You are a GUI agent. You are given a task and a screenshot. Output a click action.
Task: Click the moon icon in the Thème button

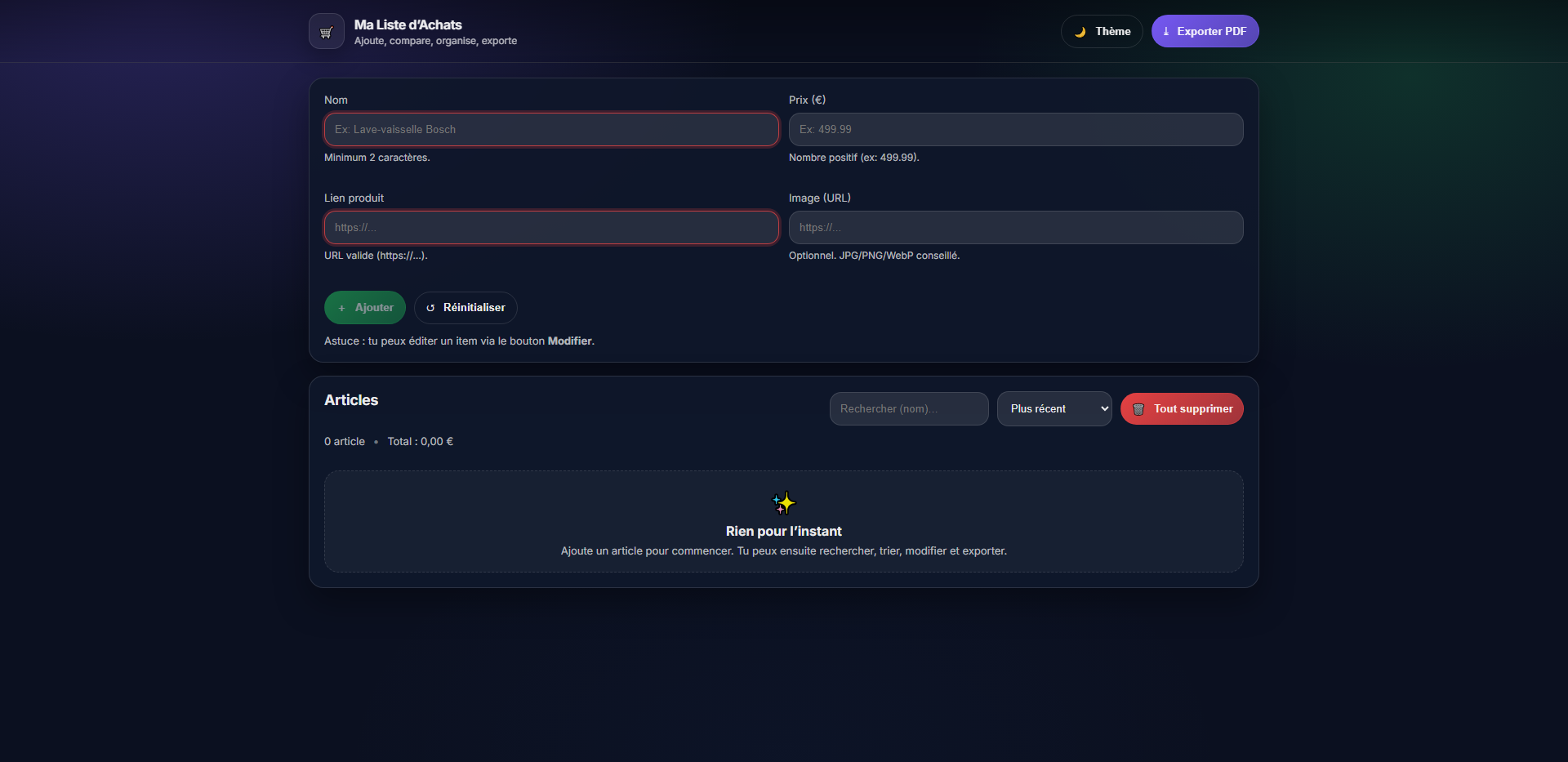pos(1080,31)
